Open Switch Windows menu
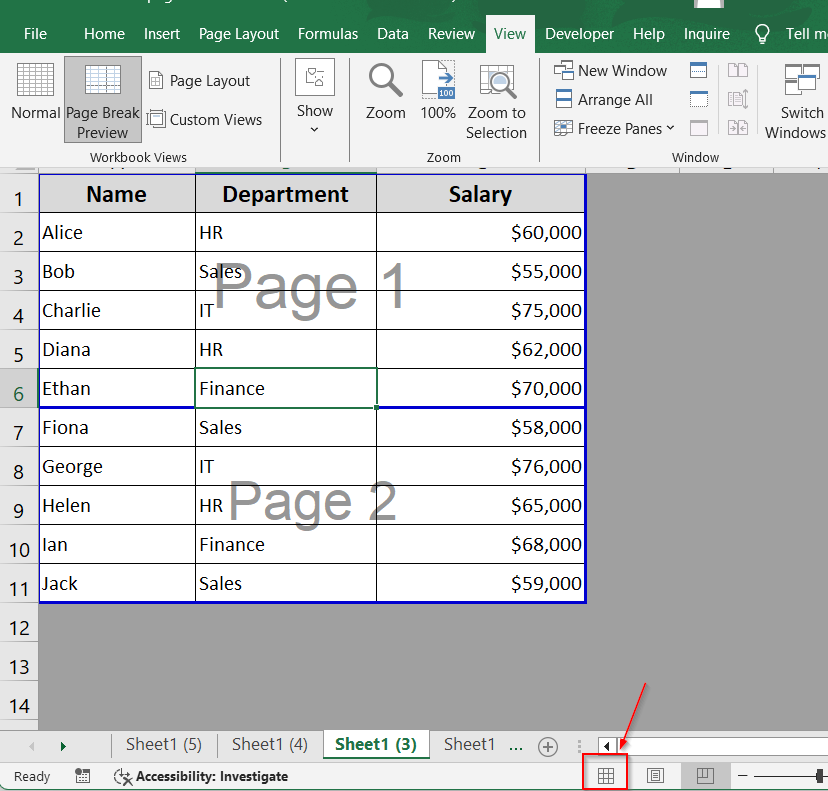 (797, 100)
